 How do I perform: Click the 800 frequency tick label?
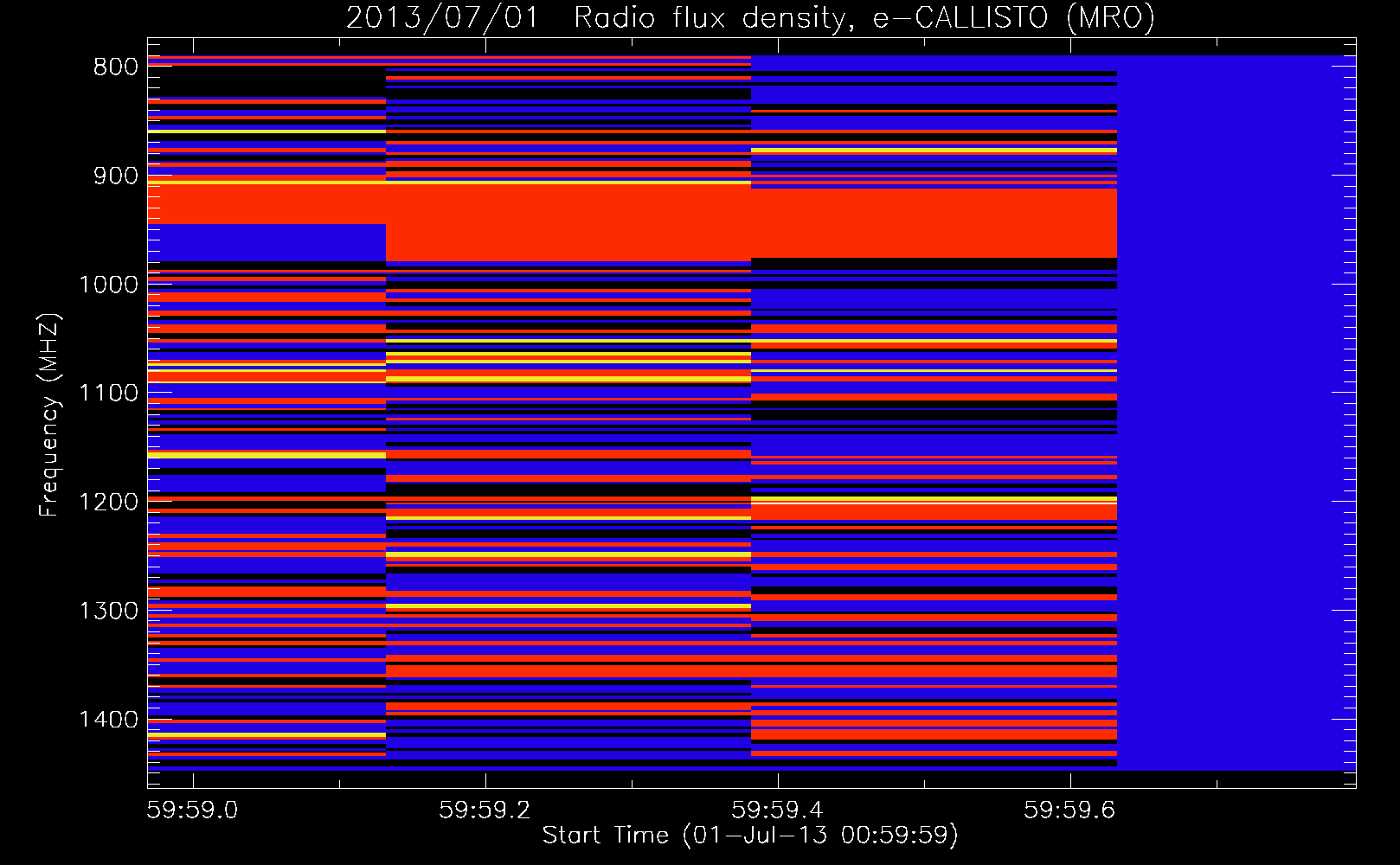(116, 67)
